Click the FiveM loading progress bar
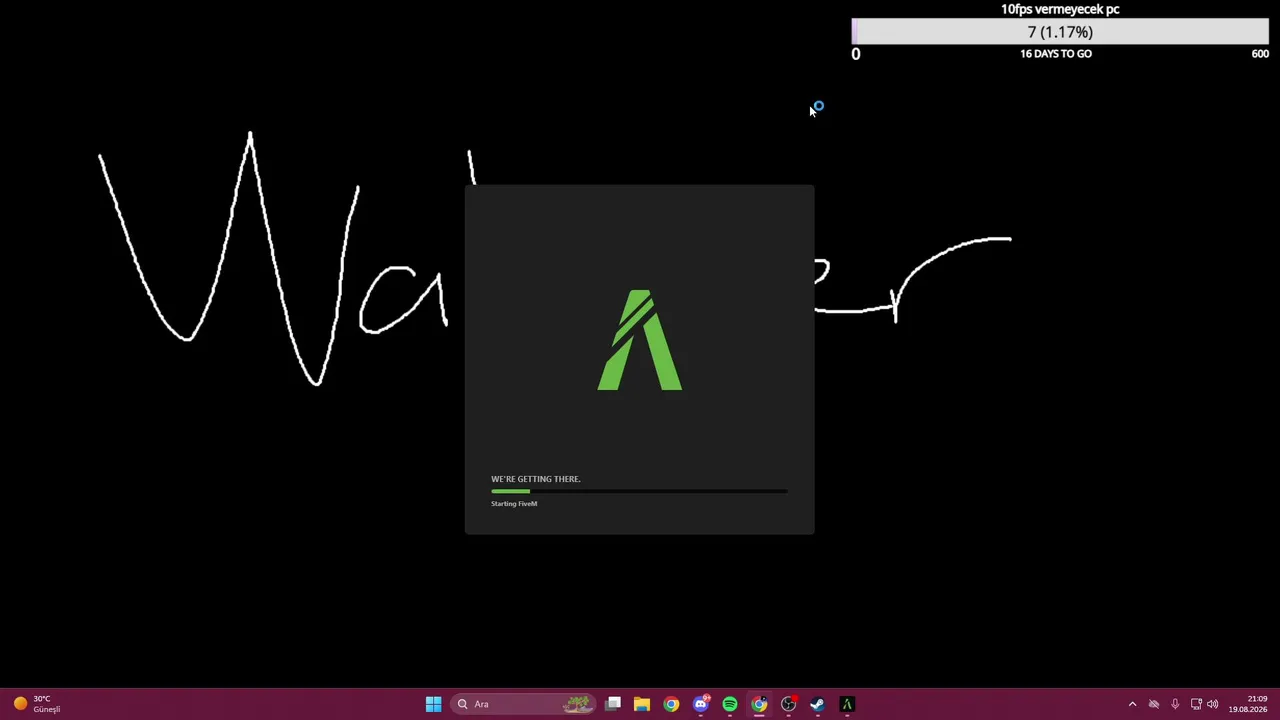This screenshot has height=720, width=1280. [x=639, y=491]
